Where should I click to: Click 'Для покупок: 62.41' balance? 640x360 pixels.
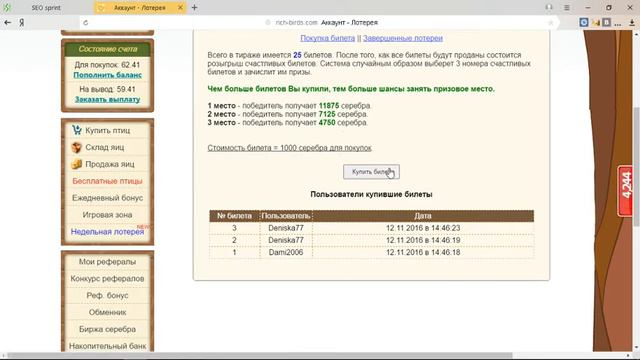[107, 65]
